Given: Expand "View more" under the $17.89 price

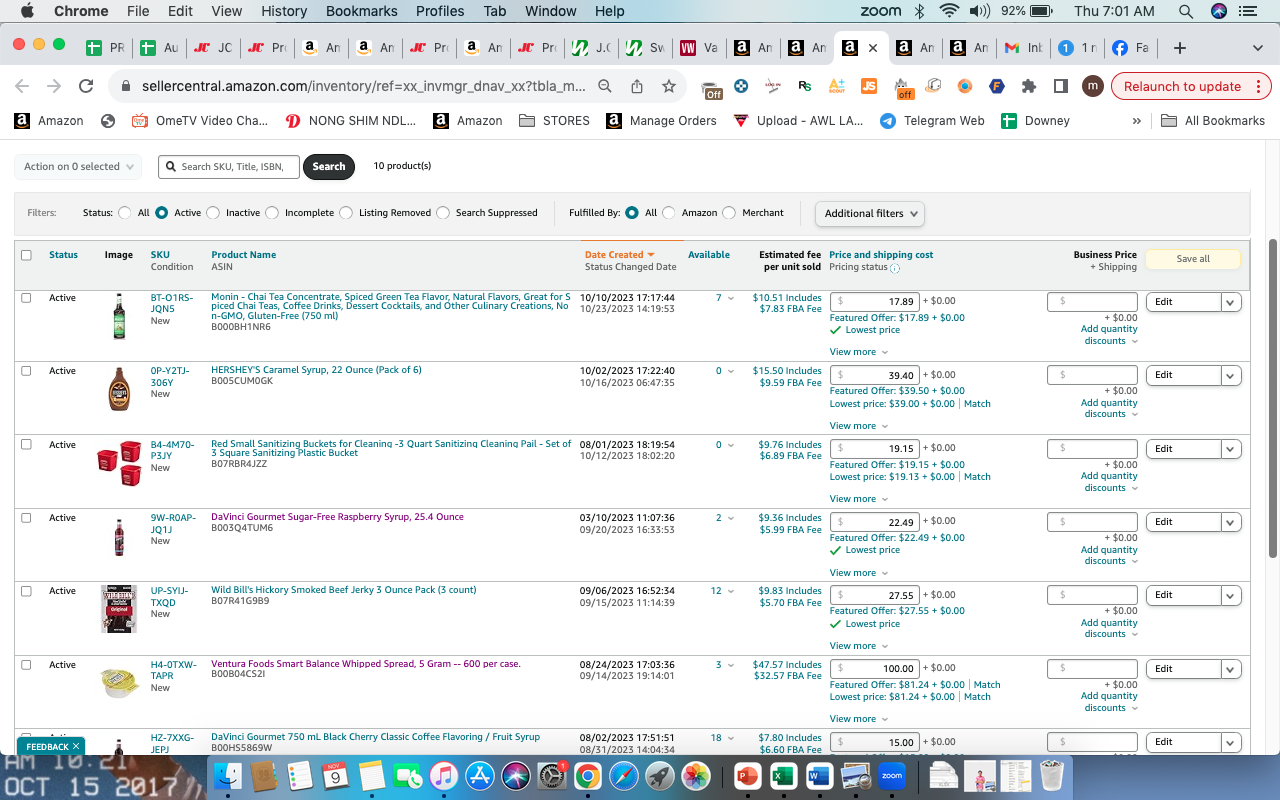Looking at the screenshot, I should click(x=858, y=352).
